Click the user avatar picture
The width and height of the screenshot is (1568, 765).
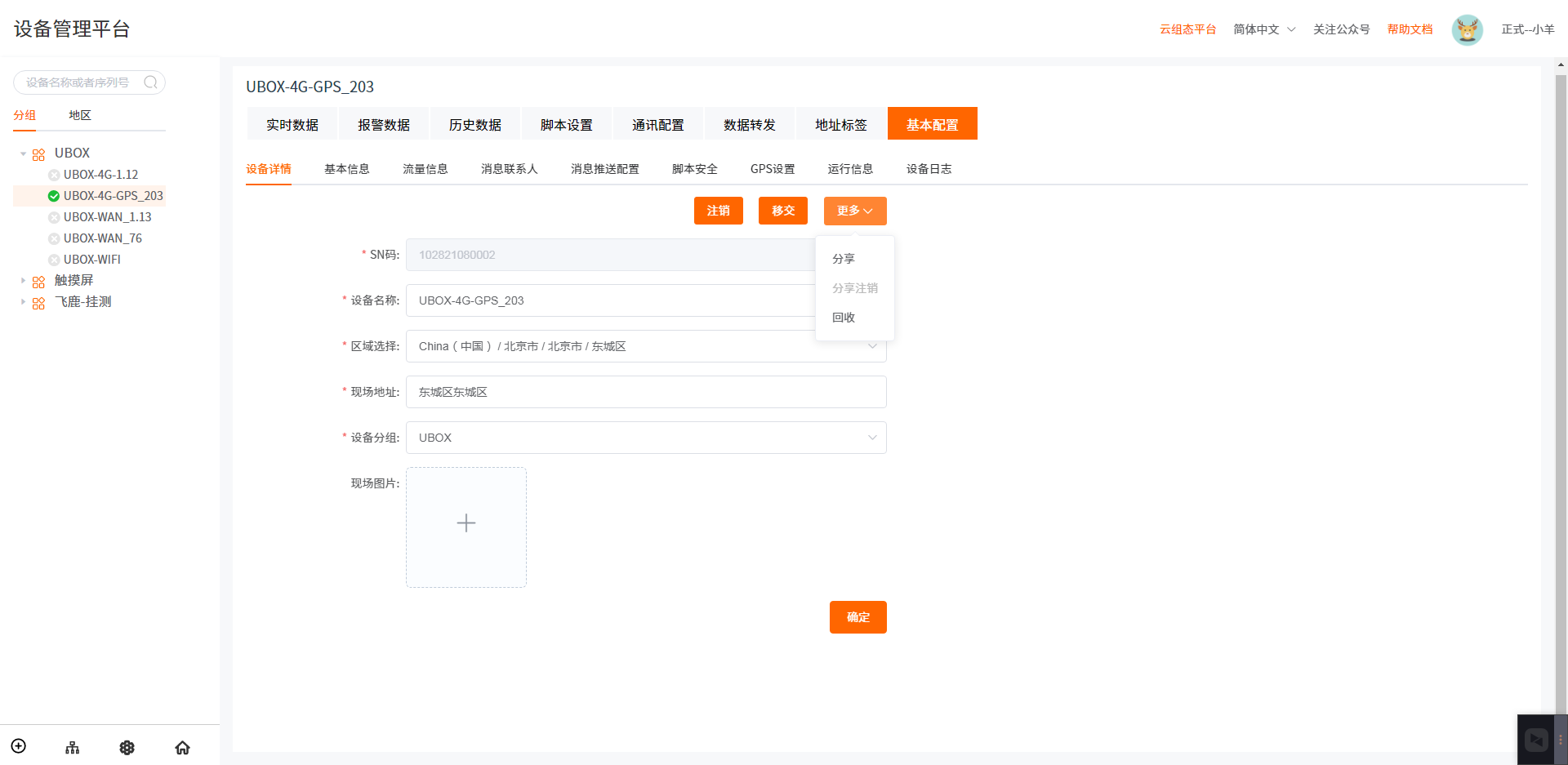(1467, 29)
